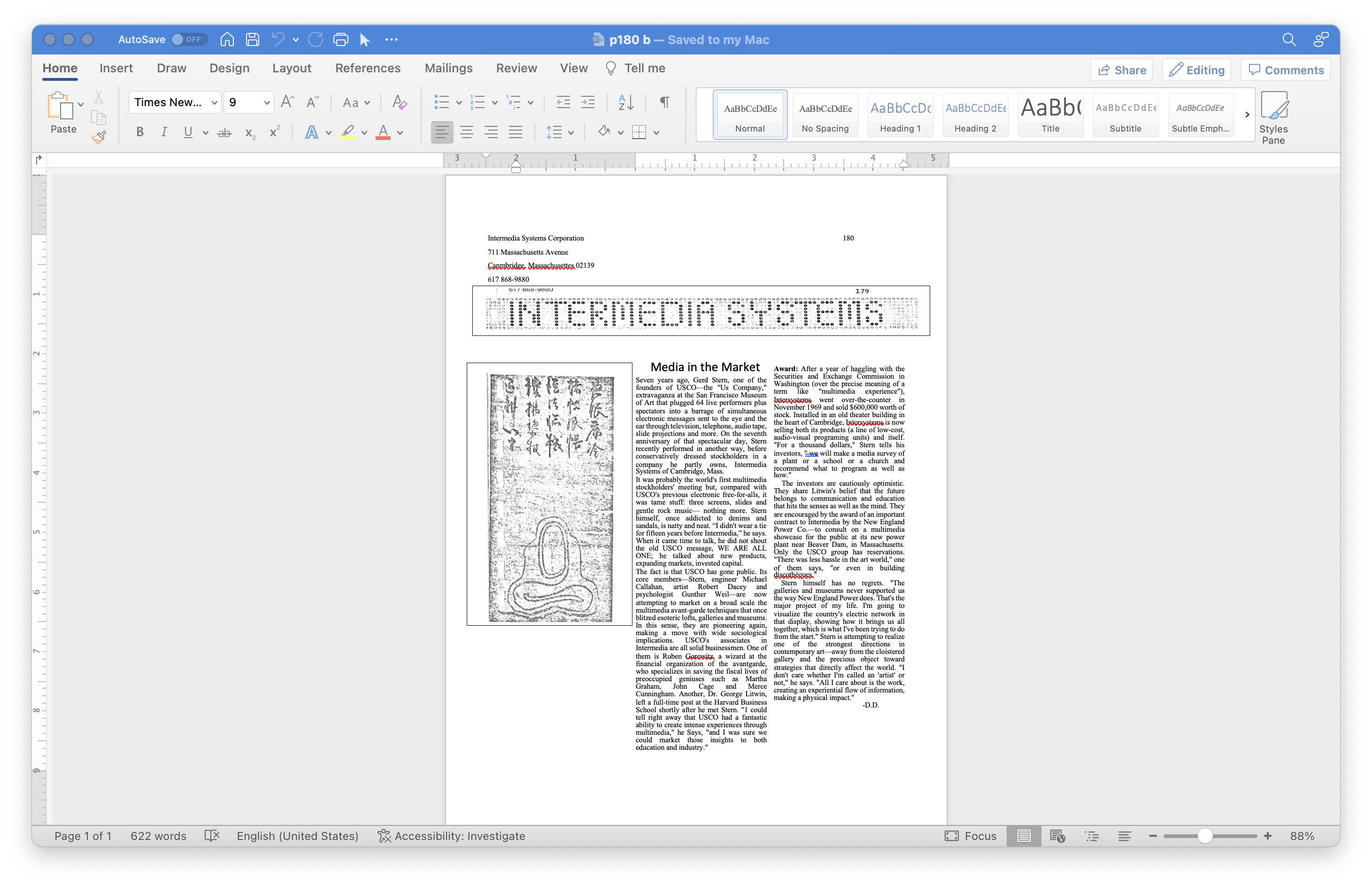Open the Layout tab

292,68
